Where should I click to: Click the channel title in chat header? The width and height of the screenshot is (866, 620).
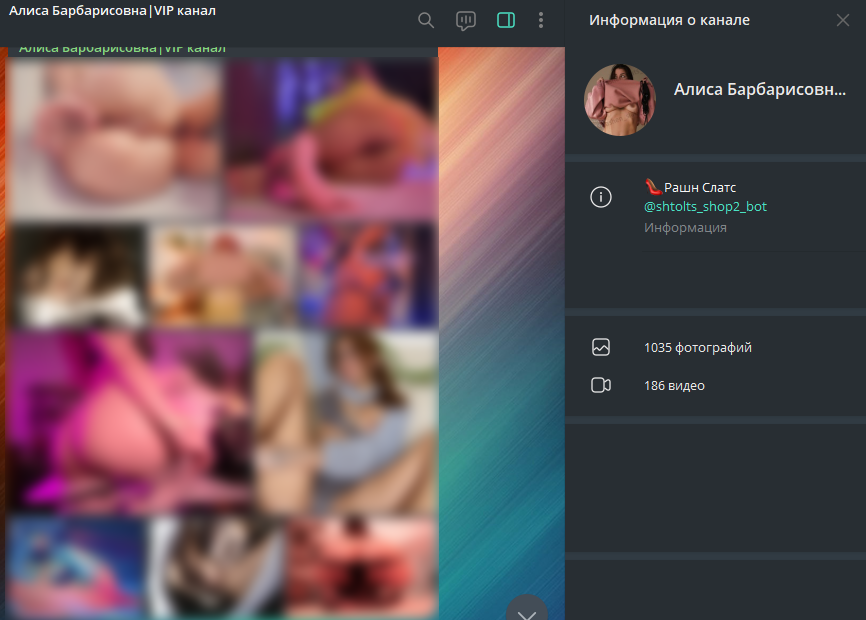point(112,11)
